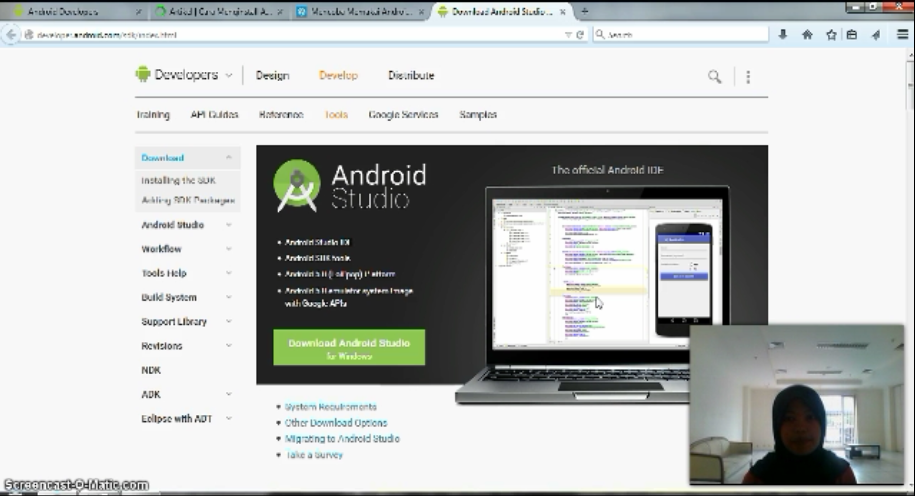Expand the Eclipse with ADT section
The width and height of the screenshot is (915, 496).
(x=229, y=418)
